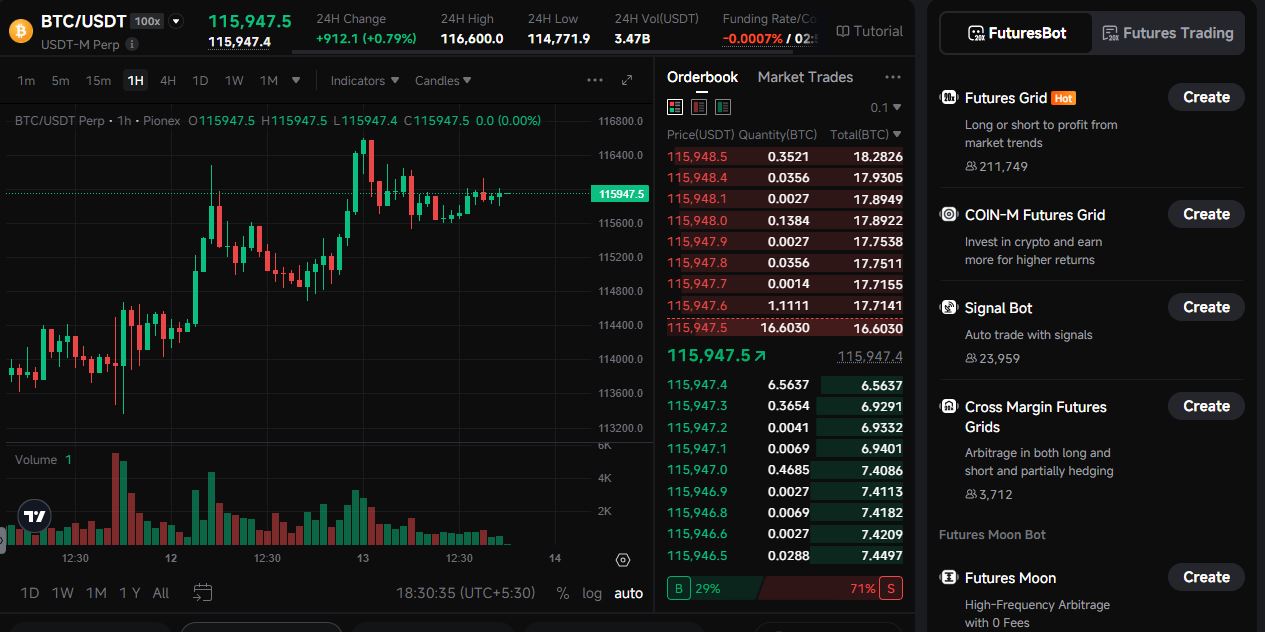
Task: Open the Indicators dropdown
Action: tap(364, 80)
